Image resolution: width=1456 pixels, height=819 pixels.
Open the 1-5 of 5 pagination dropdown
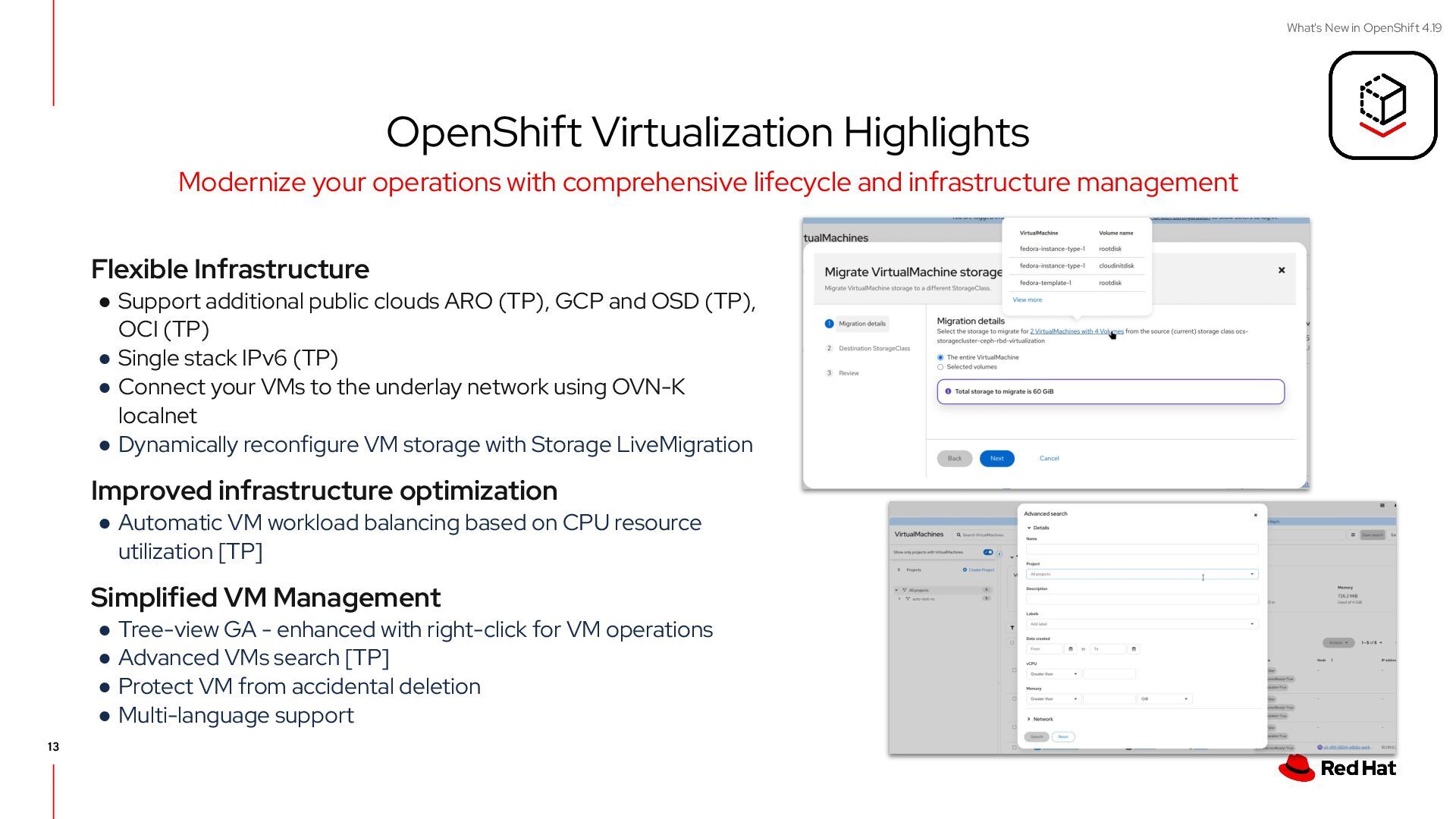[1372, 643]
